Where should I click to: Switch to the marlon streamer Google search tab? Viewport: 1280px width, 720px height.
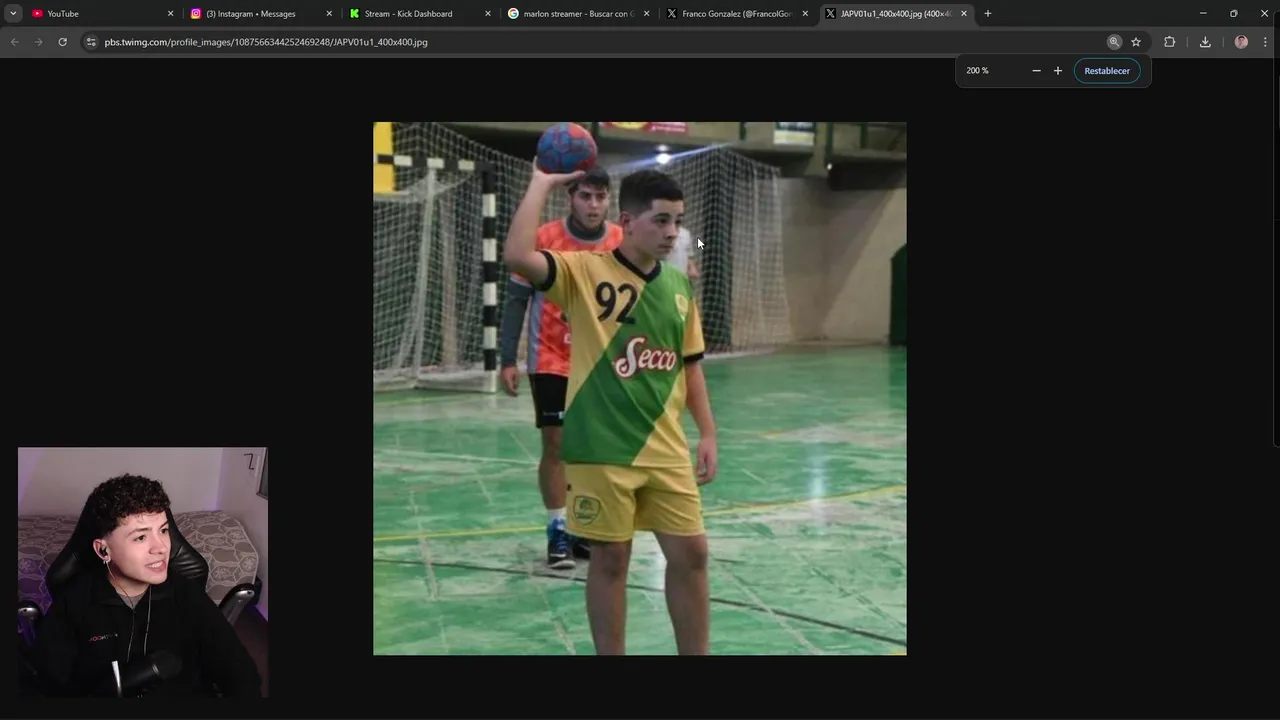pyautogui.click(x=578, y=13)
